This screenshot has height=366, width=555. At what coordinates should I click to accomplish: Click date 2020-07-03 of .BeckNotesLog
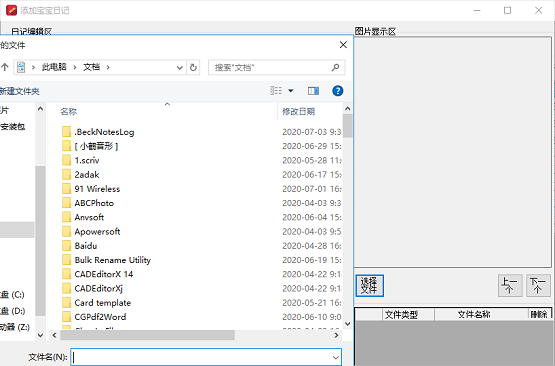(312, 132)
